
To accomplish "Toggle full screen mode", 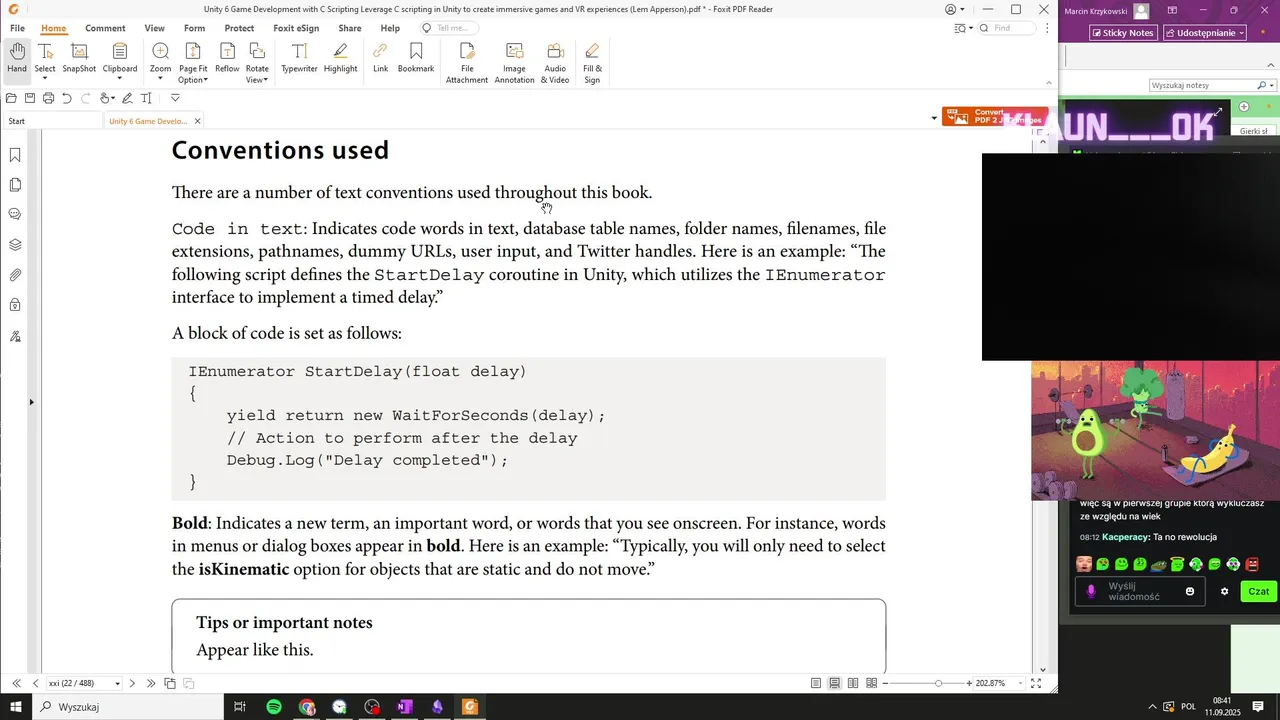I will 1036,683.
